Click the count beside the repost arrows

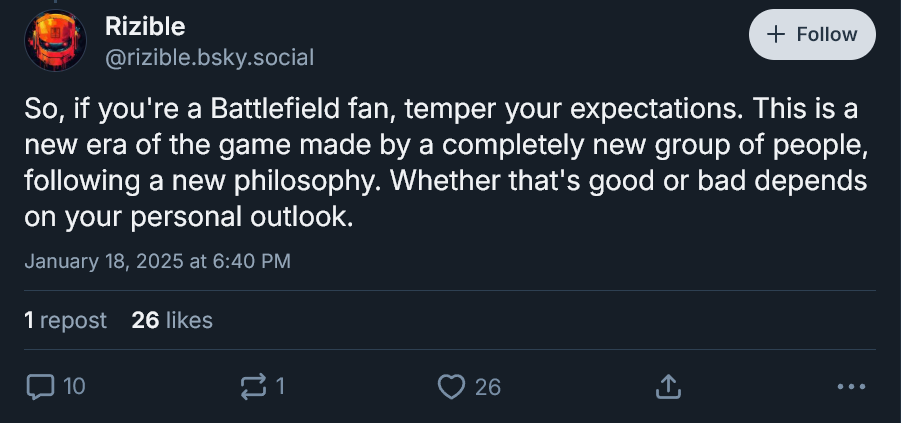[281, 385]
